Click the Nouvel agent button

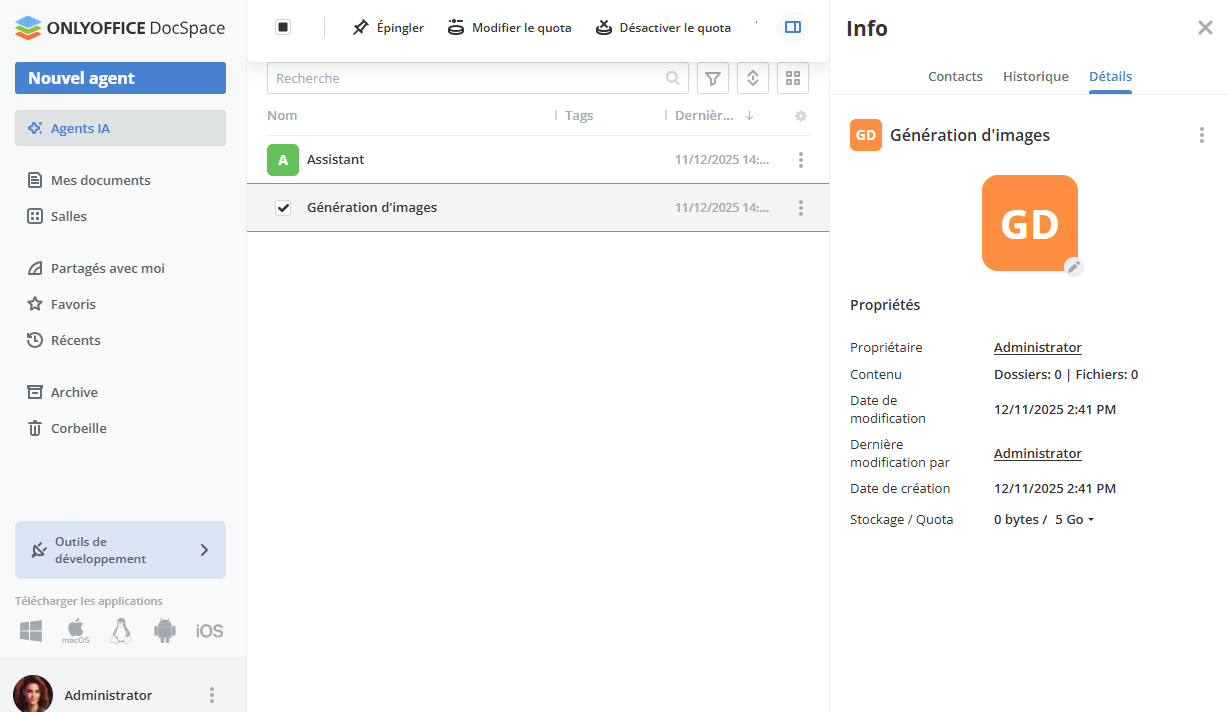[x=120, y=78]
